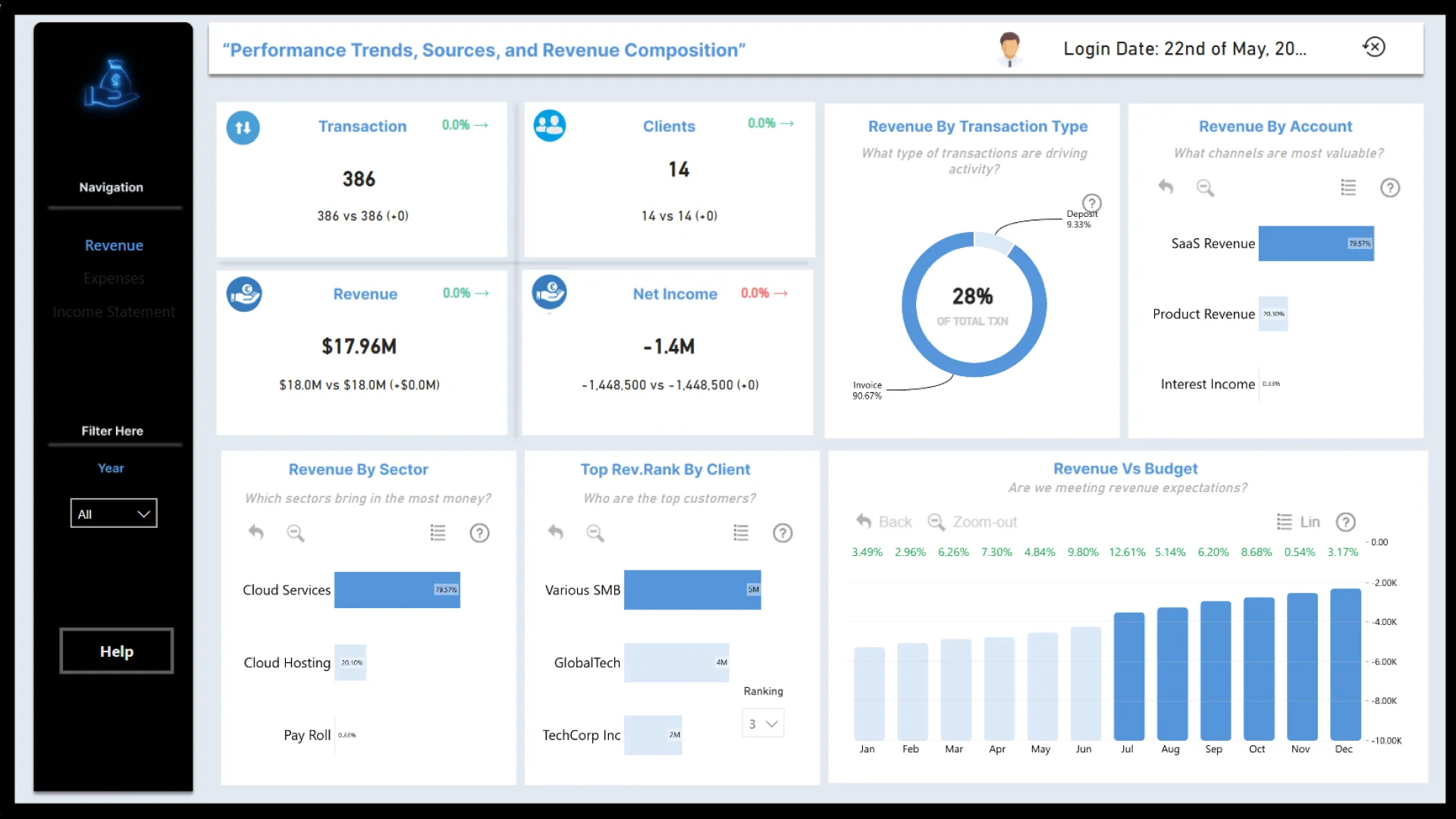Open Expenses page in navigation
The width and height of the screenshot is (1456, 819).
pyautogui.click(x=114, y=278)
